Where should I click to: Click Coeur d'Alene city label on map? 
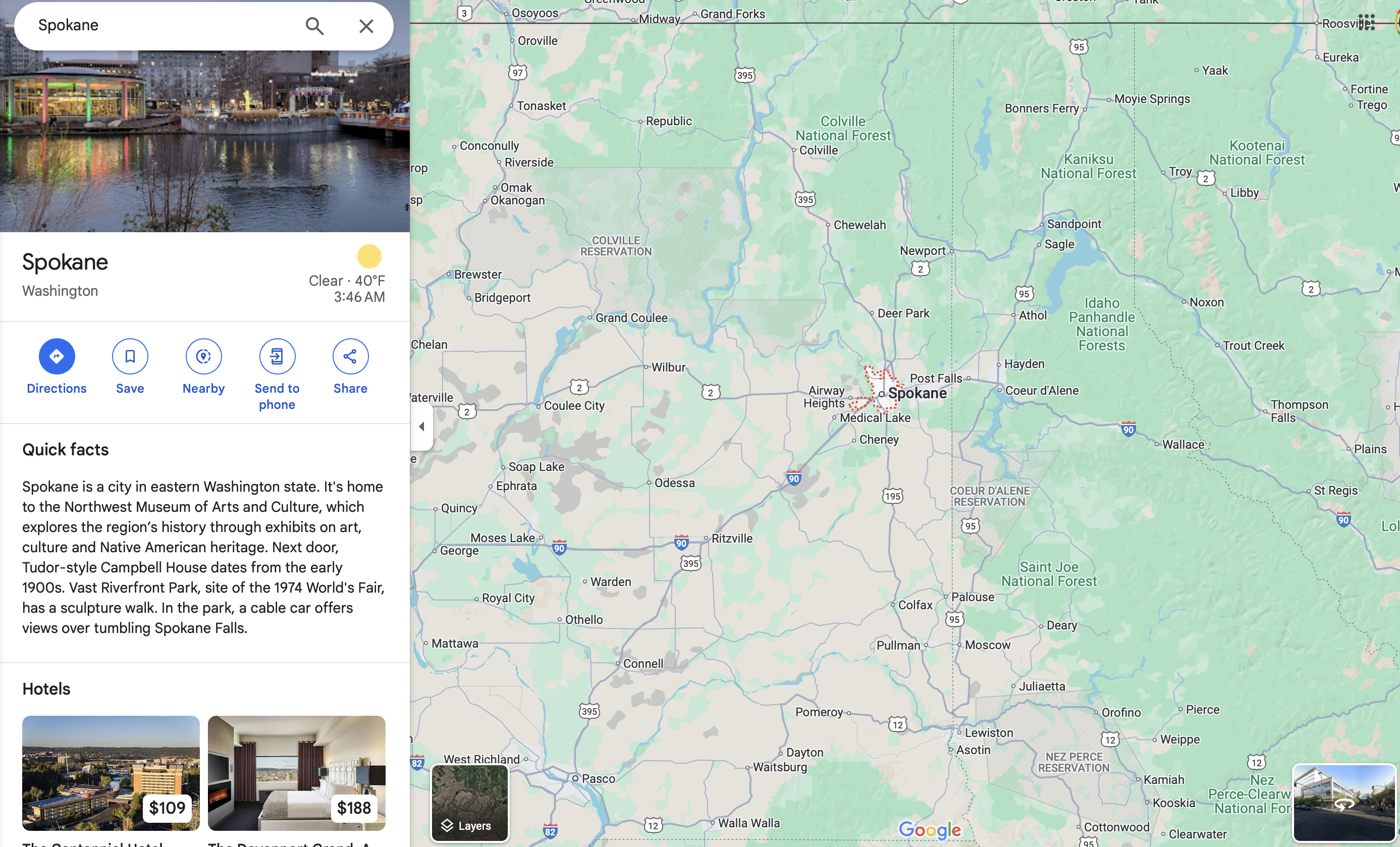tap(1042, 391)
